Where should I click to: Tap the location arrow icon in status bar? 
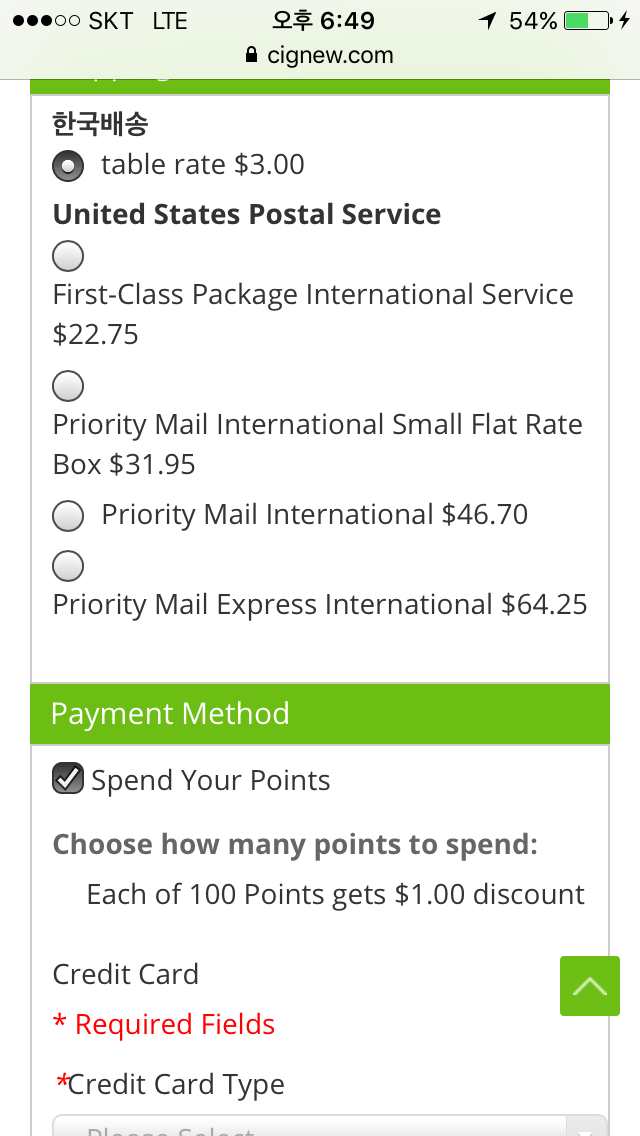tap(488, 21)
